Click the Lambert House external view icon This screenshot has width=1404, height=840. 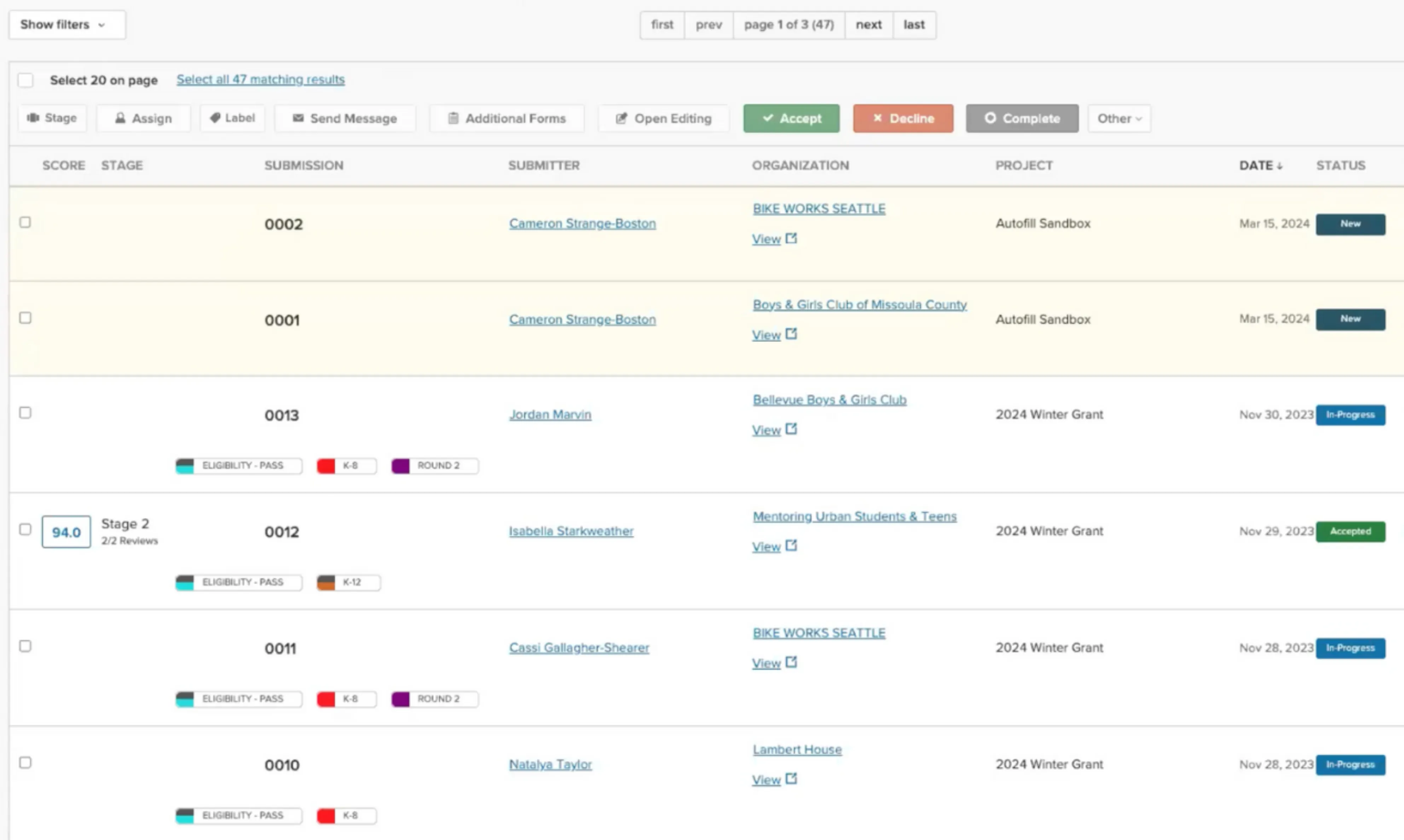pos(791,779)
